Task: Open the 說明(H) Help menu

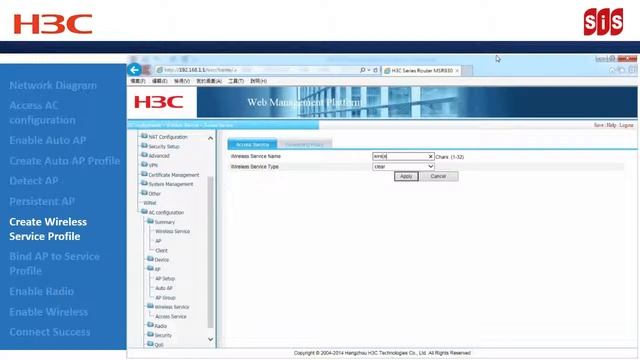Action: click(x=258, y=81)
